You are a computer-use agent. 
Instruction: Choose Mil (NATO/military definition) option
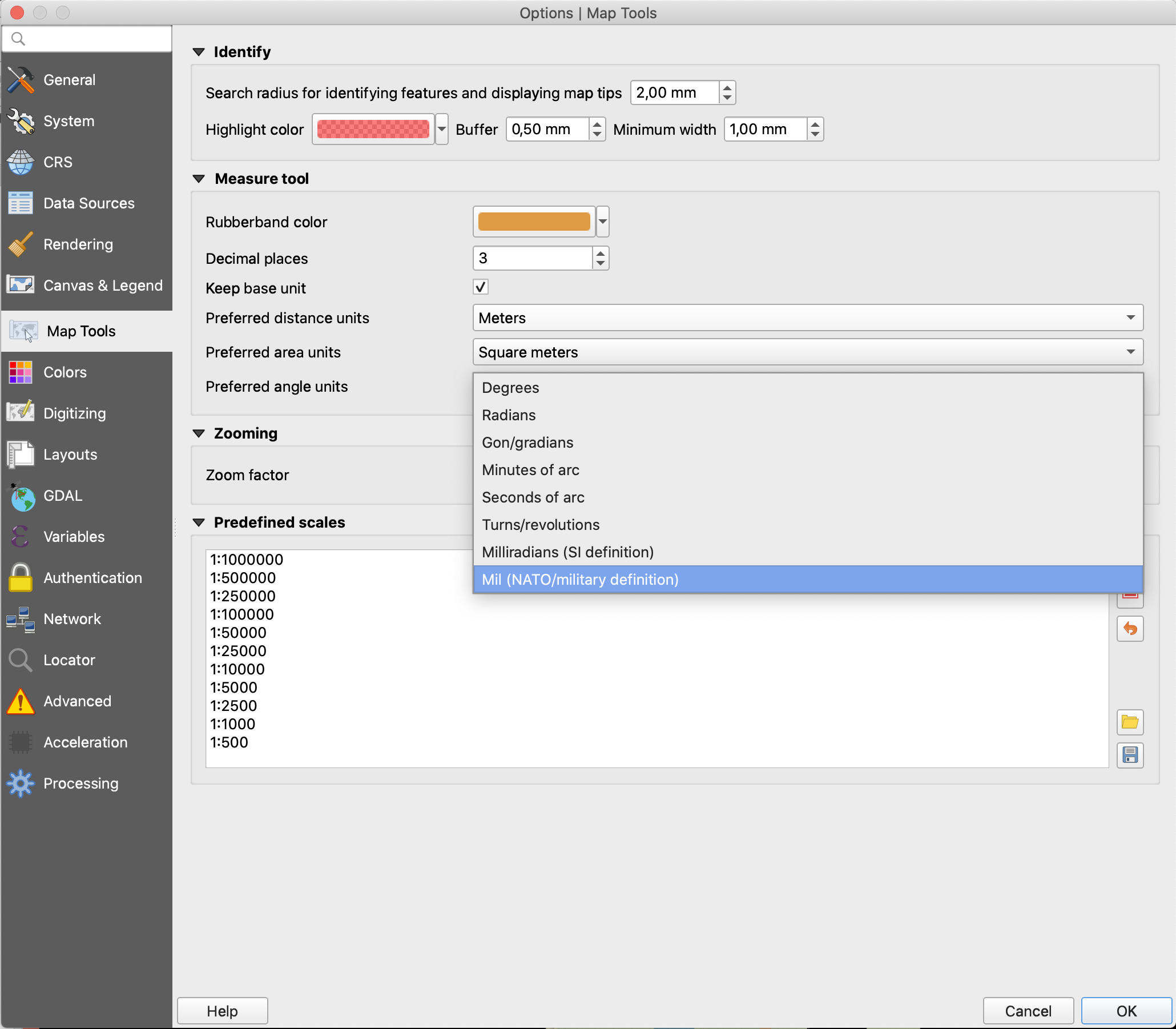[579, 580]
